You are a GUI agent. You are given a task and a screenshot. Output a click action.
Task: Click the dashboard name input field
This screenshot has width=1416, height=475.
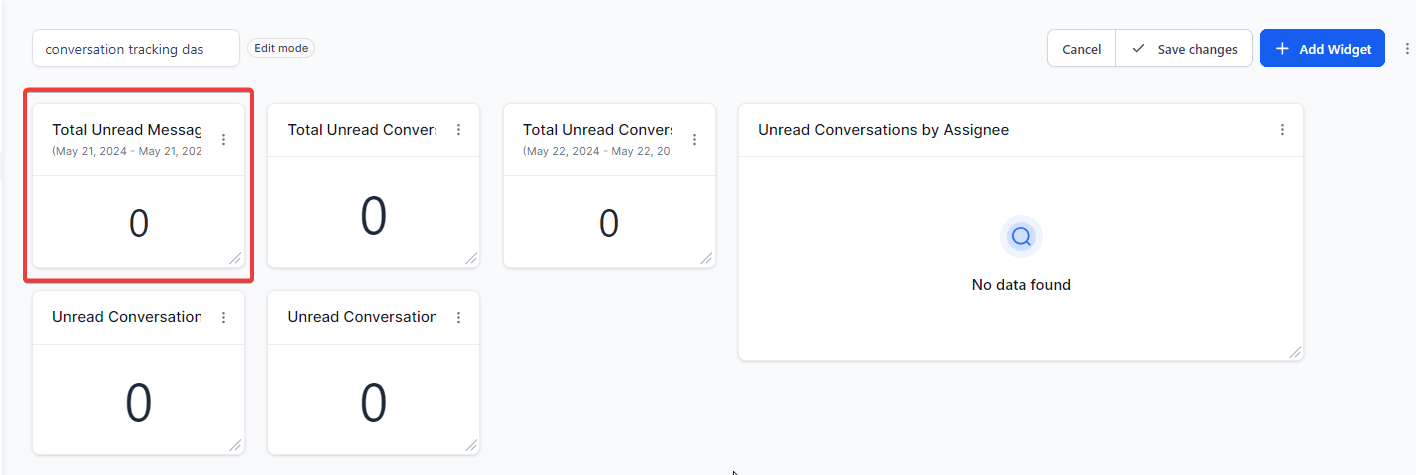[x=135, y=49]
